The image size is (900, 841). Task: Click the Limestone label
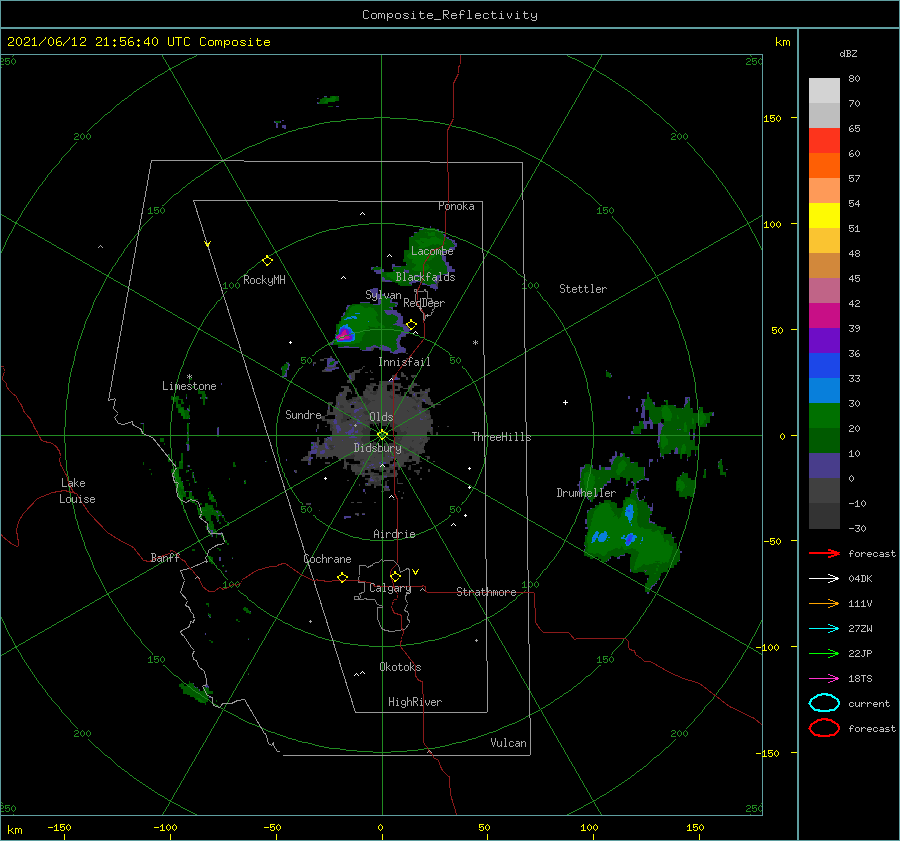[x=189, y=386]
